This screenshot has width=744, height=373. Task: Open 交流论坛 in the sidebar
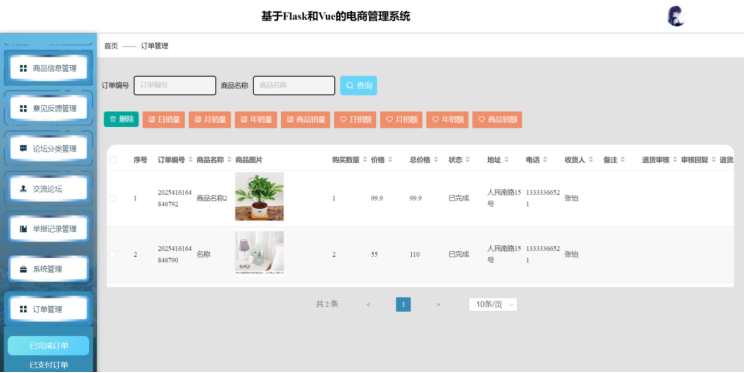[x=48, y=189]
